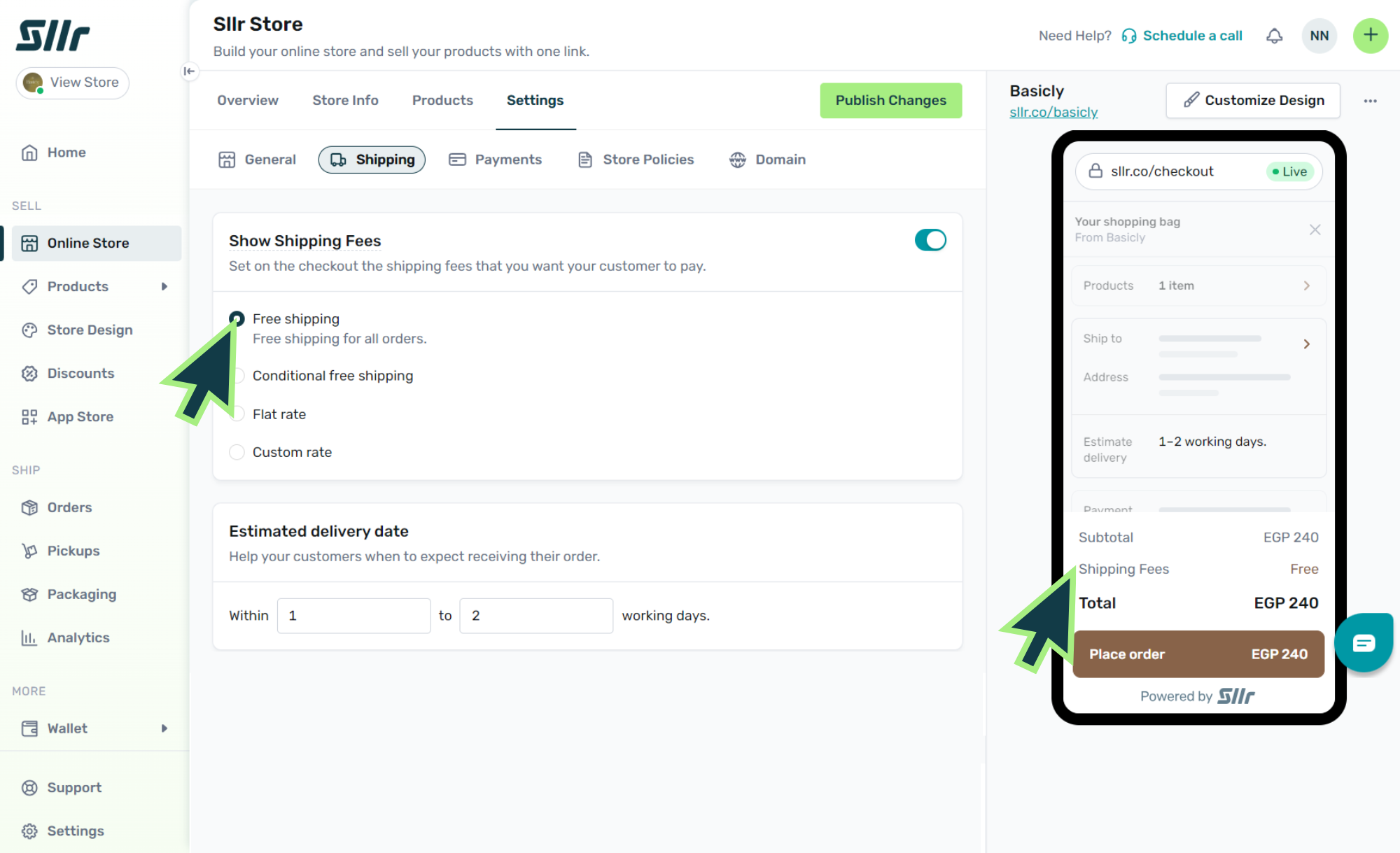
Task: Toggle Show Shipping Fees switch
Action: coord(930,240)
